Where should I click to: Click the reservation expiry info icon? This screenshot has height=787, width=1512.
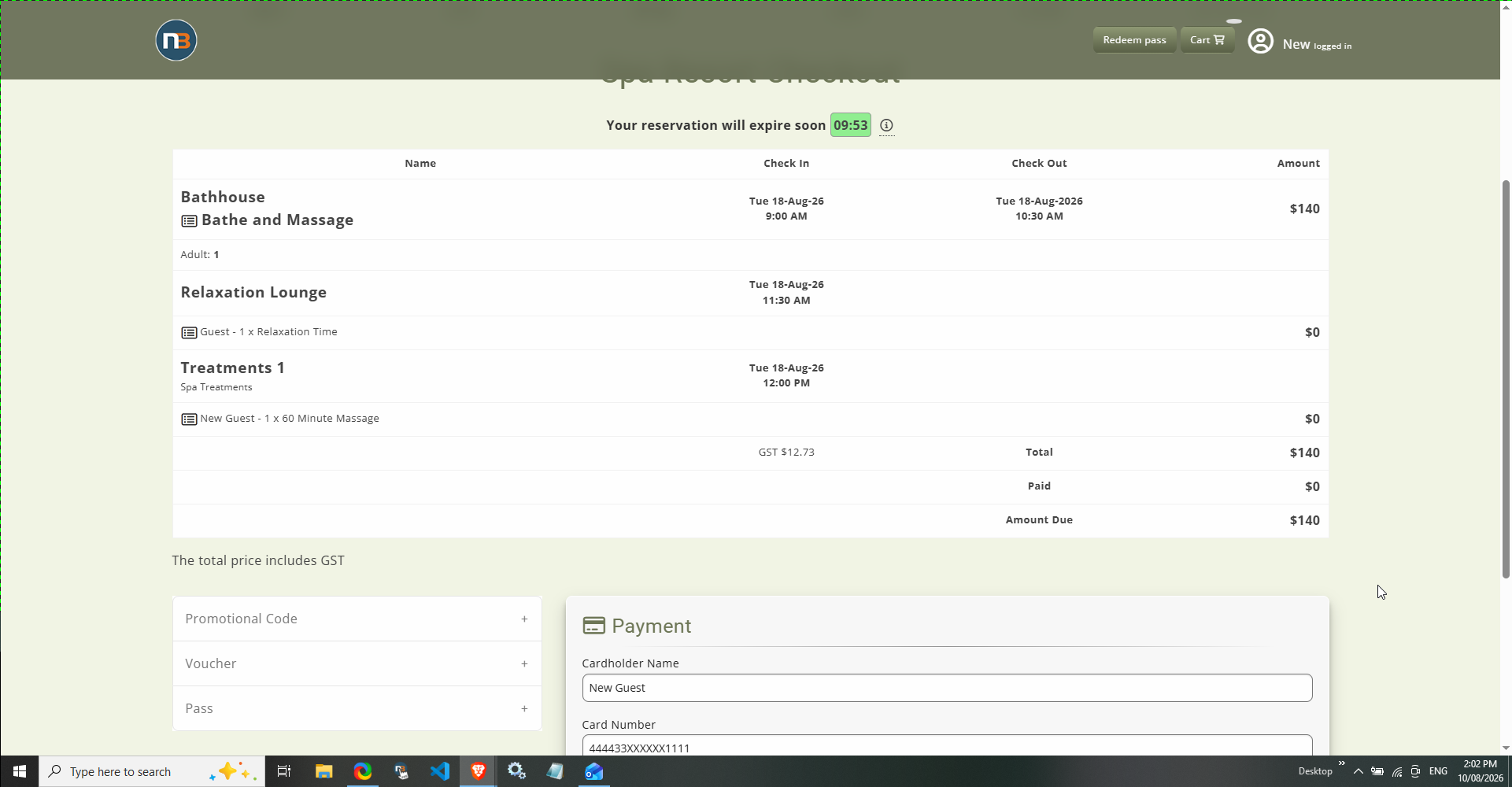pyautogui.click(x=886, y=125)
